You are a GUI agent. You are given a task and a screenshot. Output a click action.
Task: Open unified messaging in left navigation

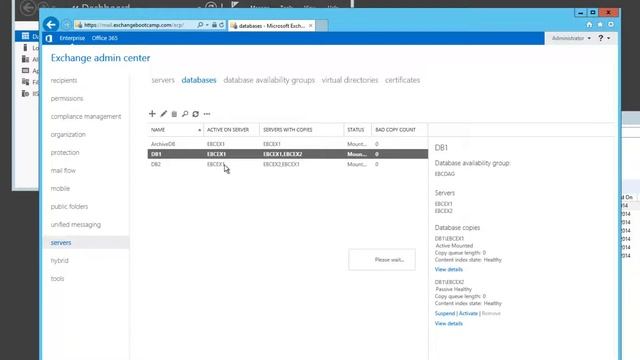(76, 224)
